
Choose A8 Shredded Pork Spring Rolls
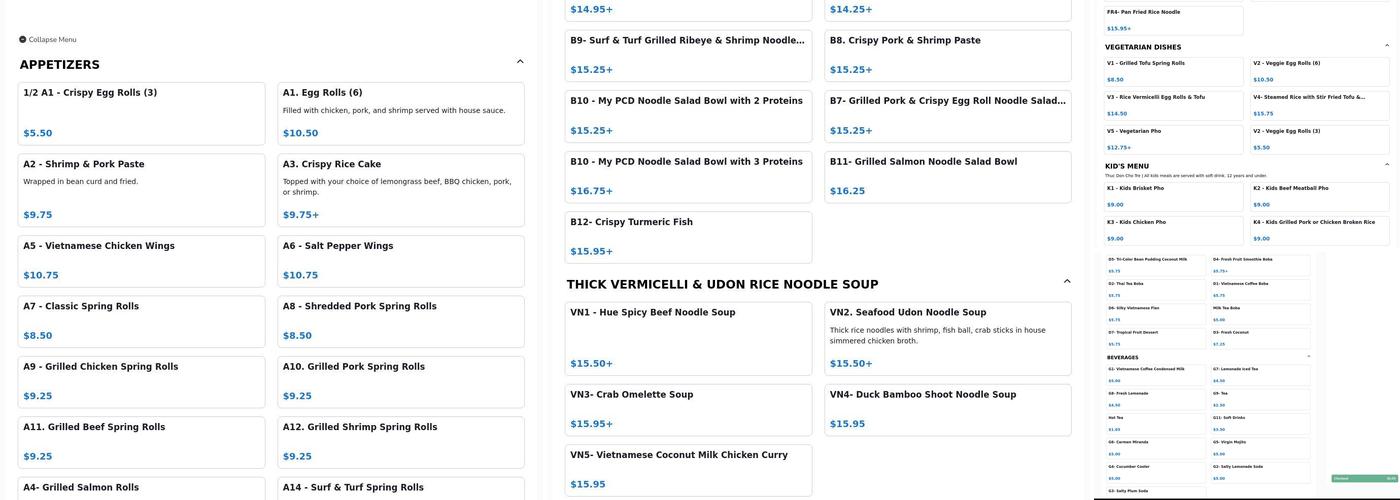point(401,322)
